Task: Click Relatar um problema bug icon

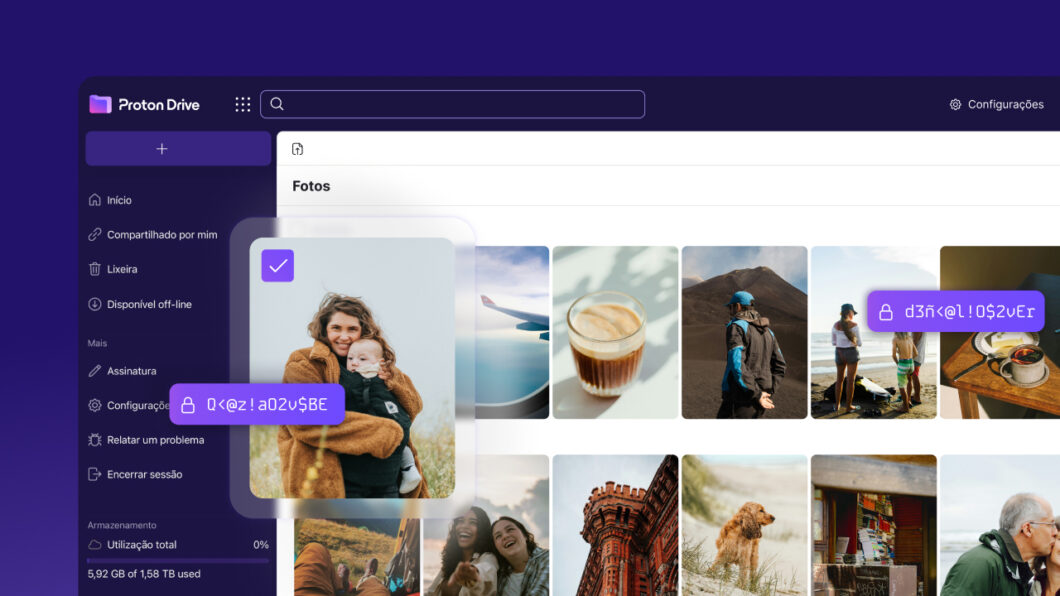Action: 95,440
